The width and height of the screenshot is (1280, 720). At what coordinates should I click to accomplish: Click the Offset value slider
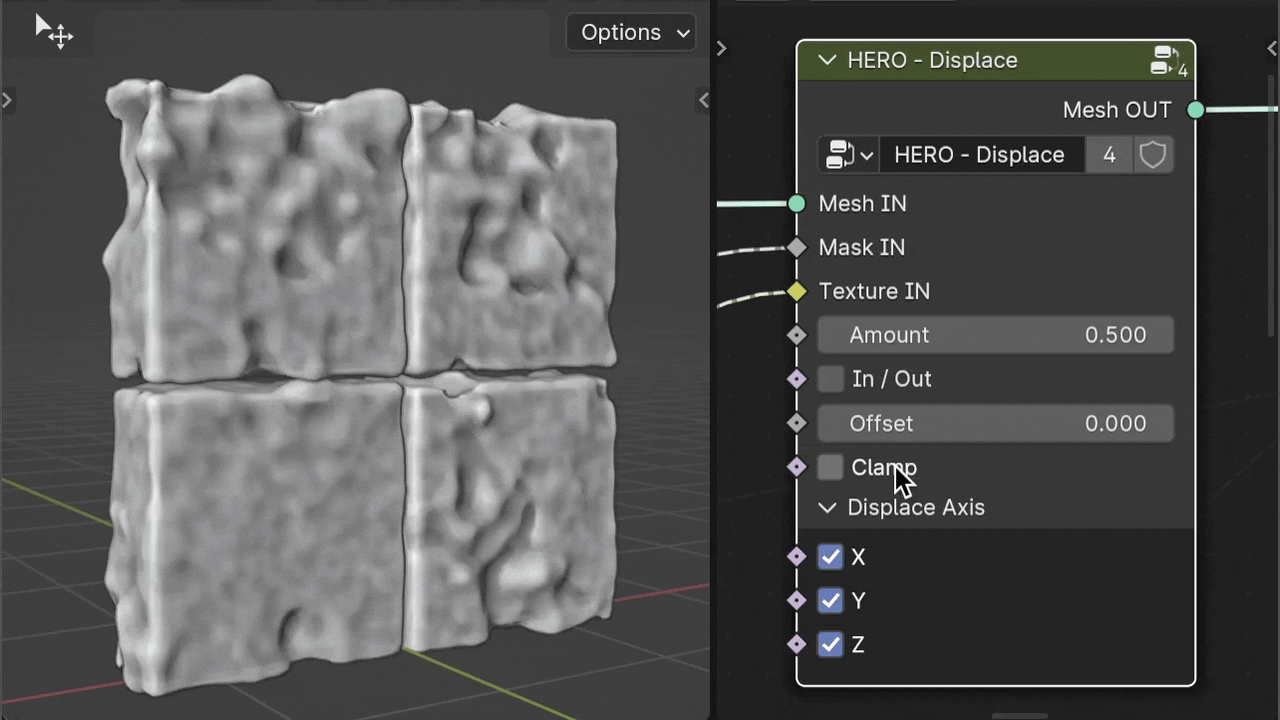(x=995, y=423)
